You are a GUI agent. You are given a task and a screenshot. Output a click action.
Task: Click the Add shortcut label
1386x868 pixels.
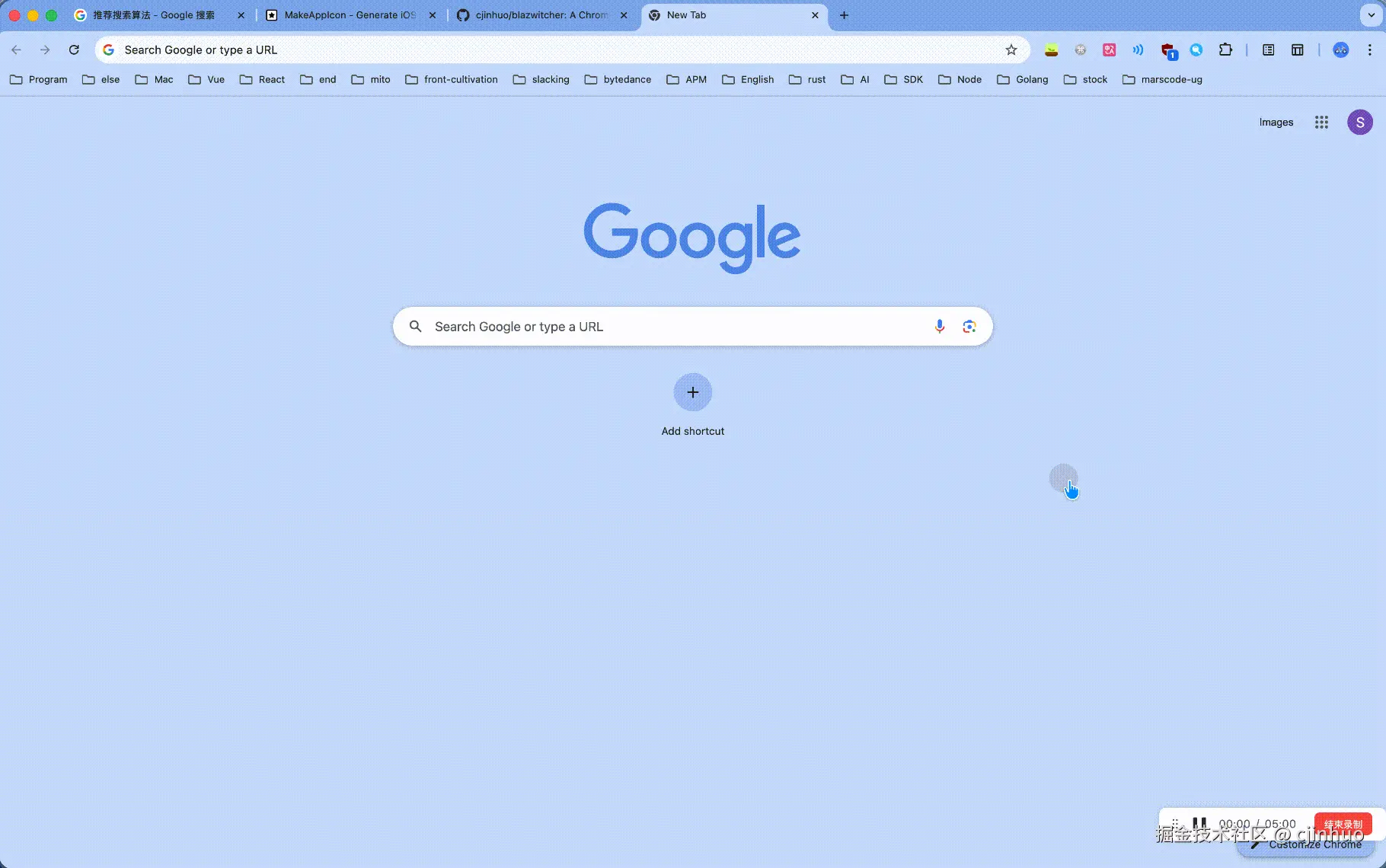pos(693,432)
